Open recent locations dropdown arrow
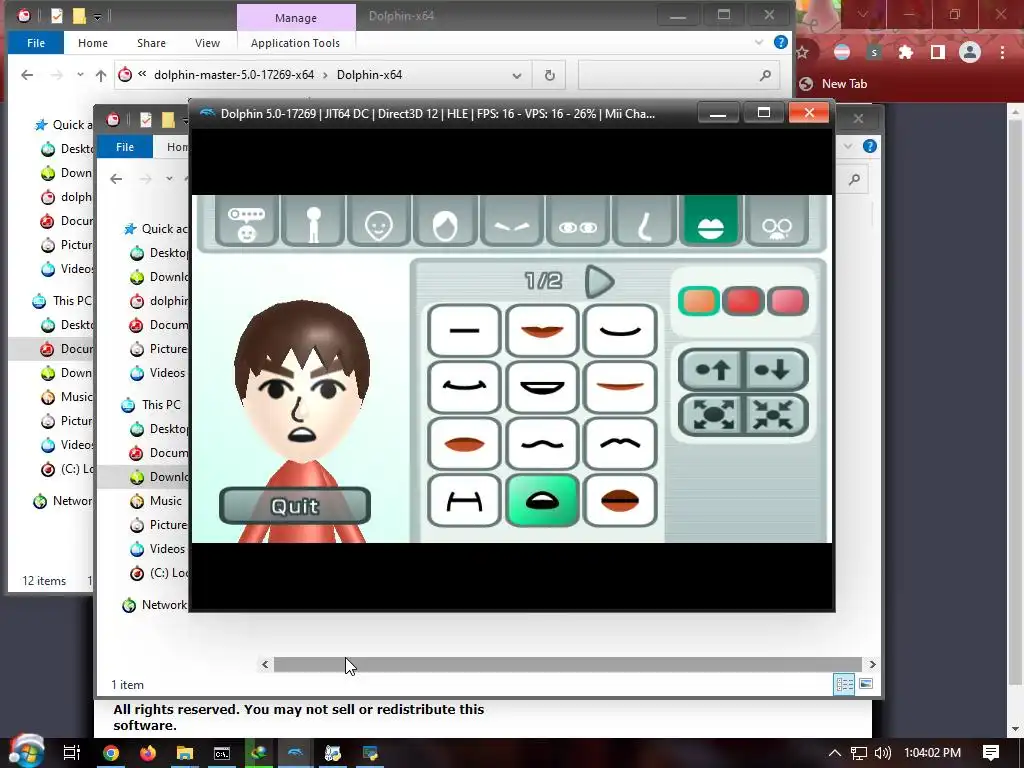This screenshot has width=1024, height=768. coord(80,75)
